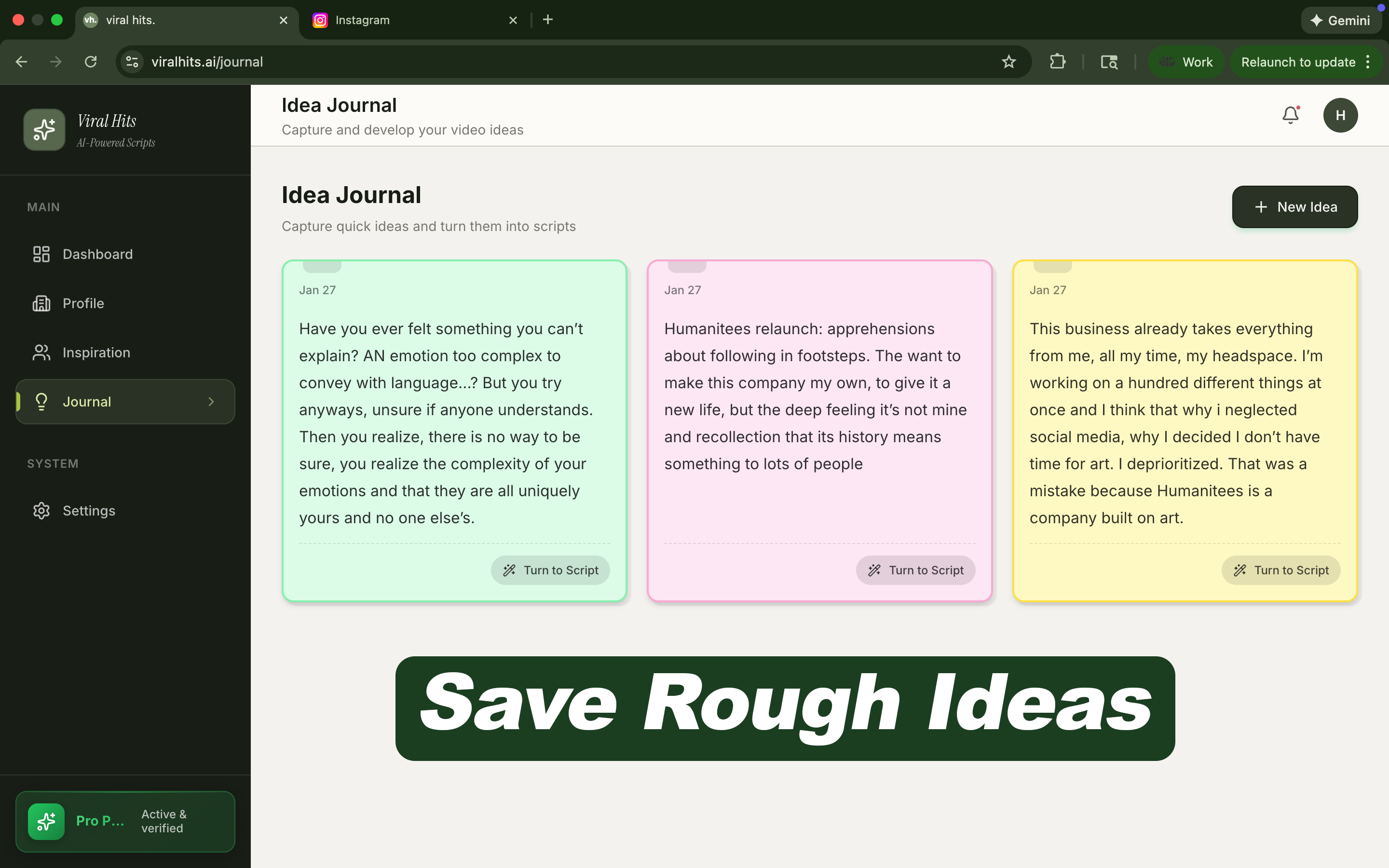Open the H user avatar menu
Screen dimensions: 1389x868
pyautogui.click(x=1340, y=115)
